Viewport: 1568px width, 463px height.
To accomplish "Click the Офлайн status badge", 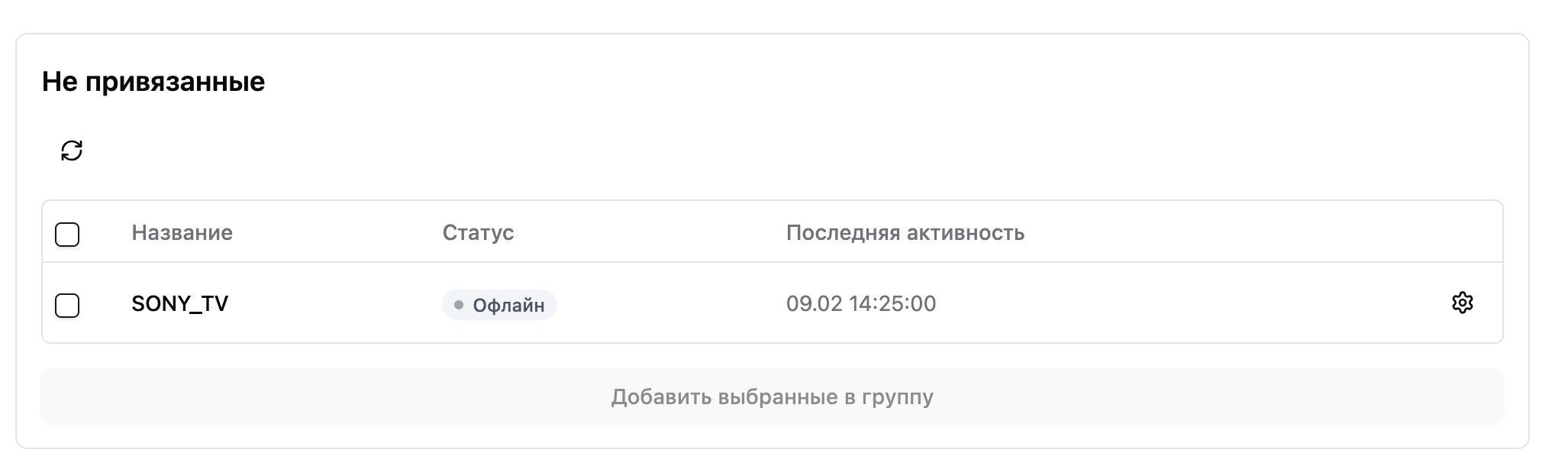I will (x=499, y=305).
